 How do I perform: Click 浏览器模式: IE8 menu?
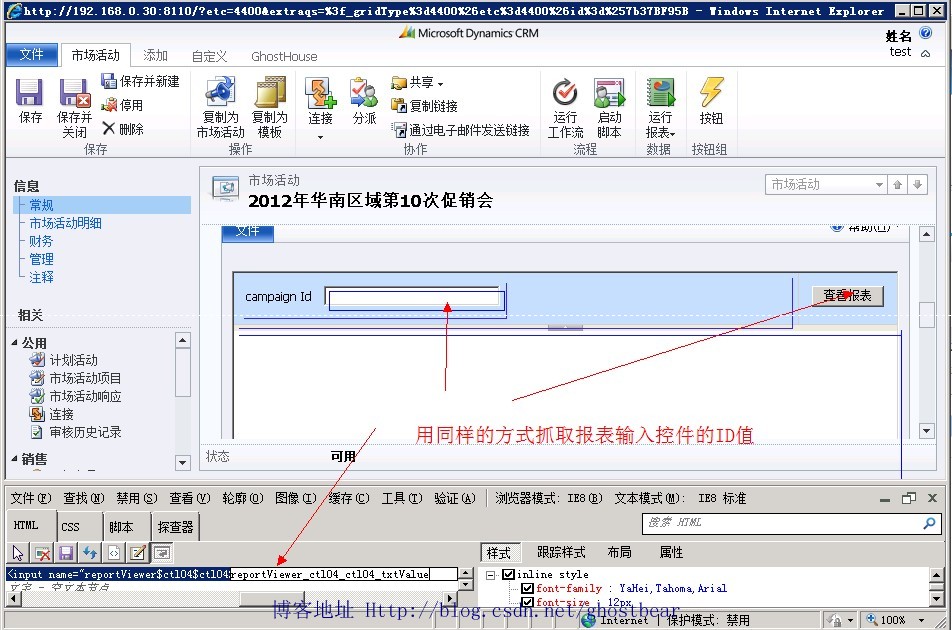[549, 498]
